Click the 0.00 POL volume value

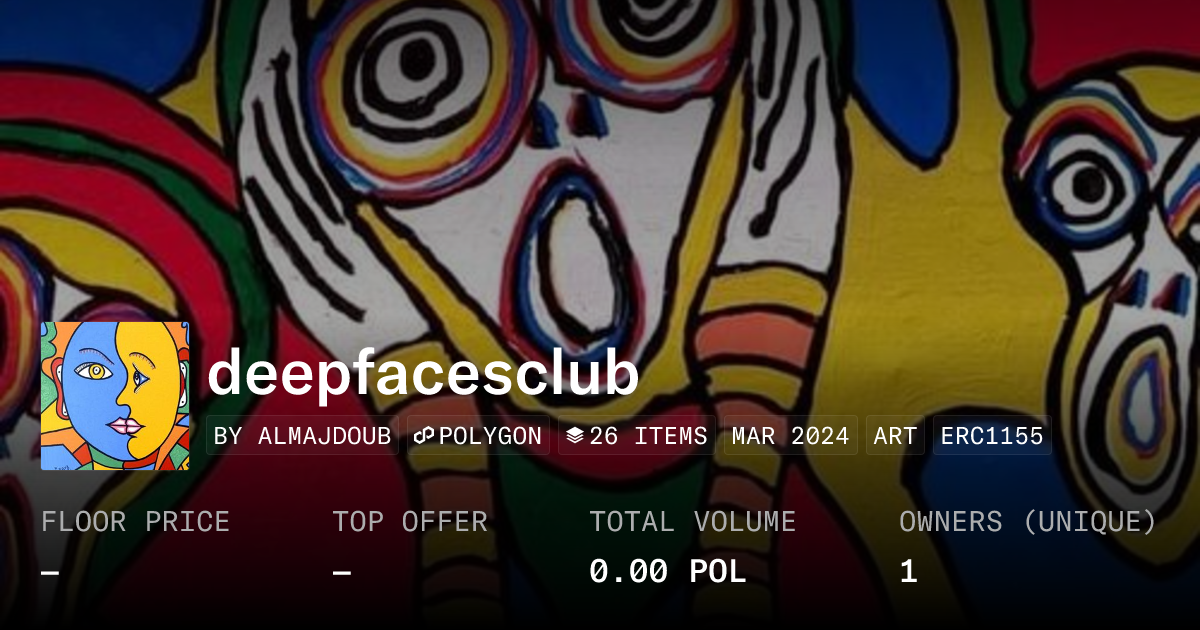(x=667, y=572)
